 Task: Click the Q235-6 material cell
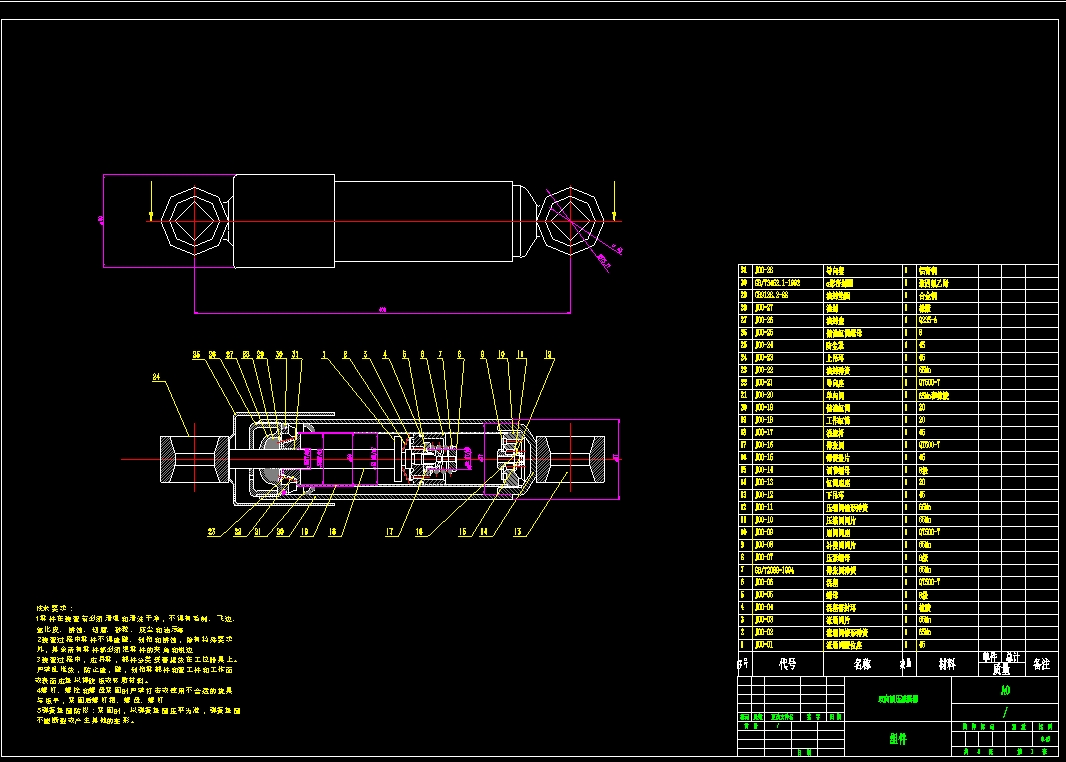click(x=927, y=320)
